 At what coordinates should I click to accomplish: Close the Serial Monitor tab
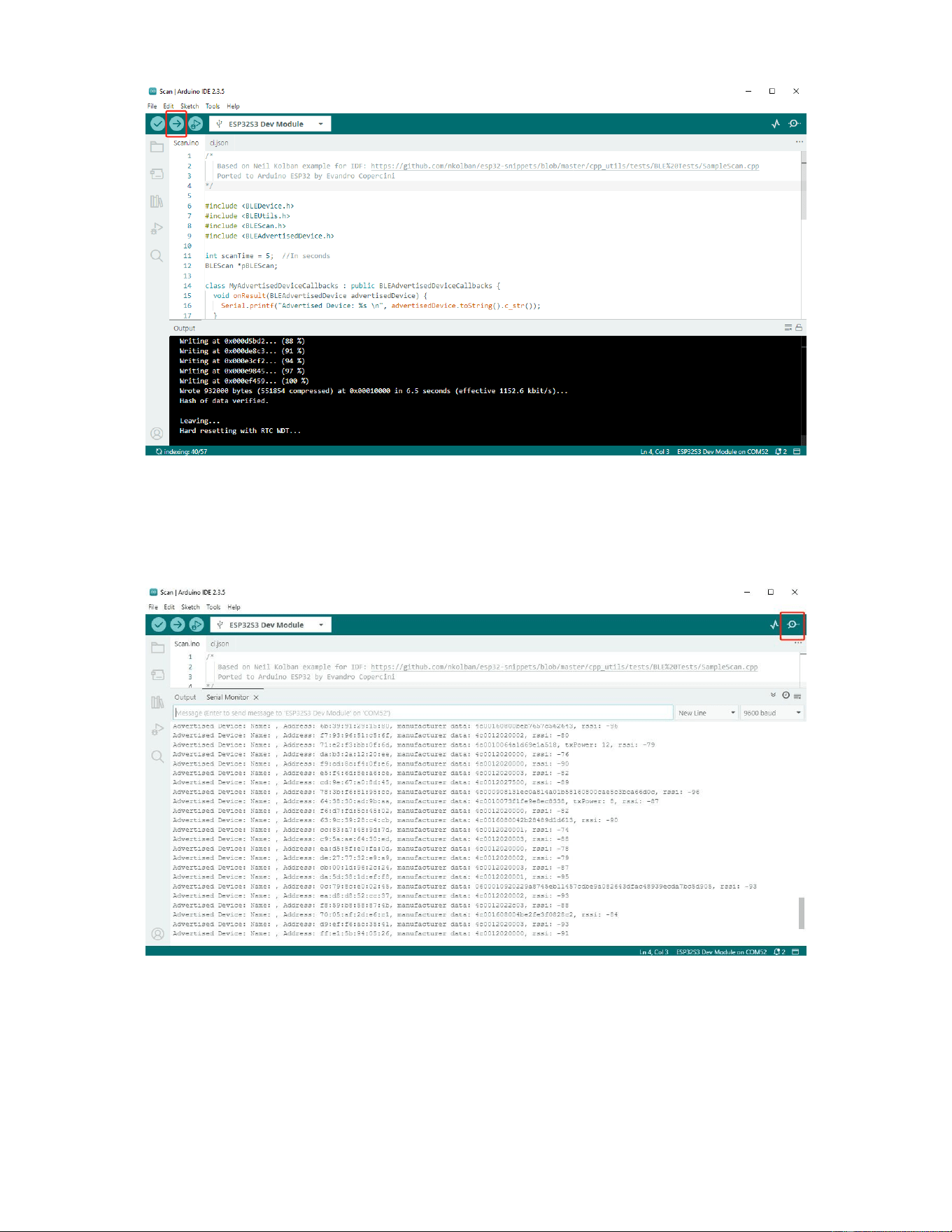coord(256,698)
